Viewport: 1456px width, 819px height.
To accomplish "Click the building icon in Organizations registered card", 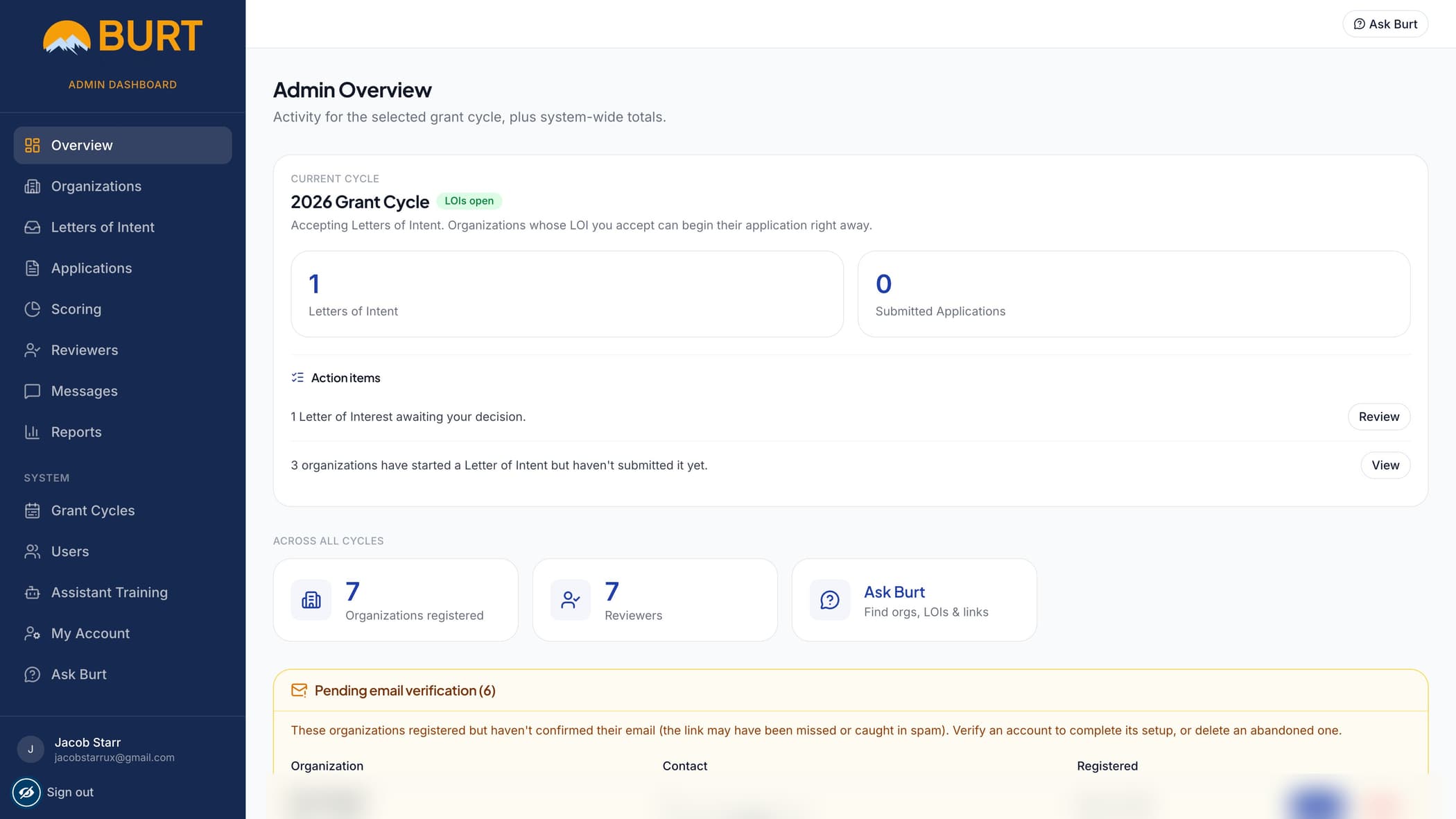I will click(311, 600).
